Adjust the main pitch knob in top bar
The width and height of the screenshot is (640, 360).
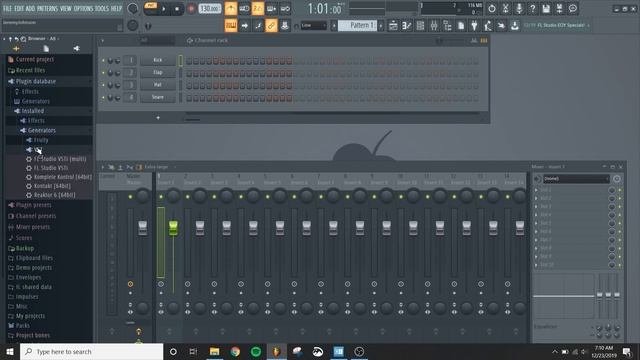133,25
